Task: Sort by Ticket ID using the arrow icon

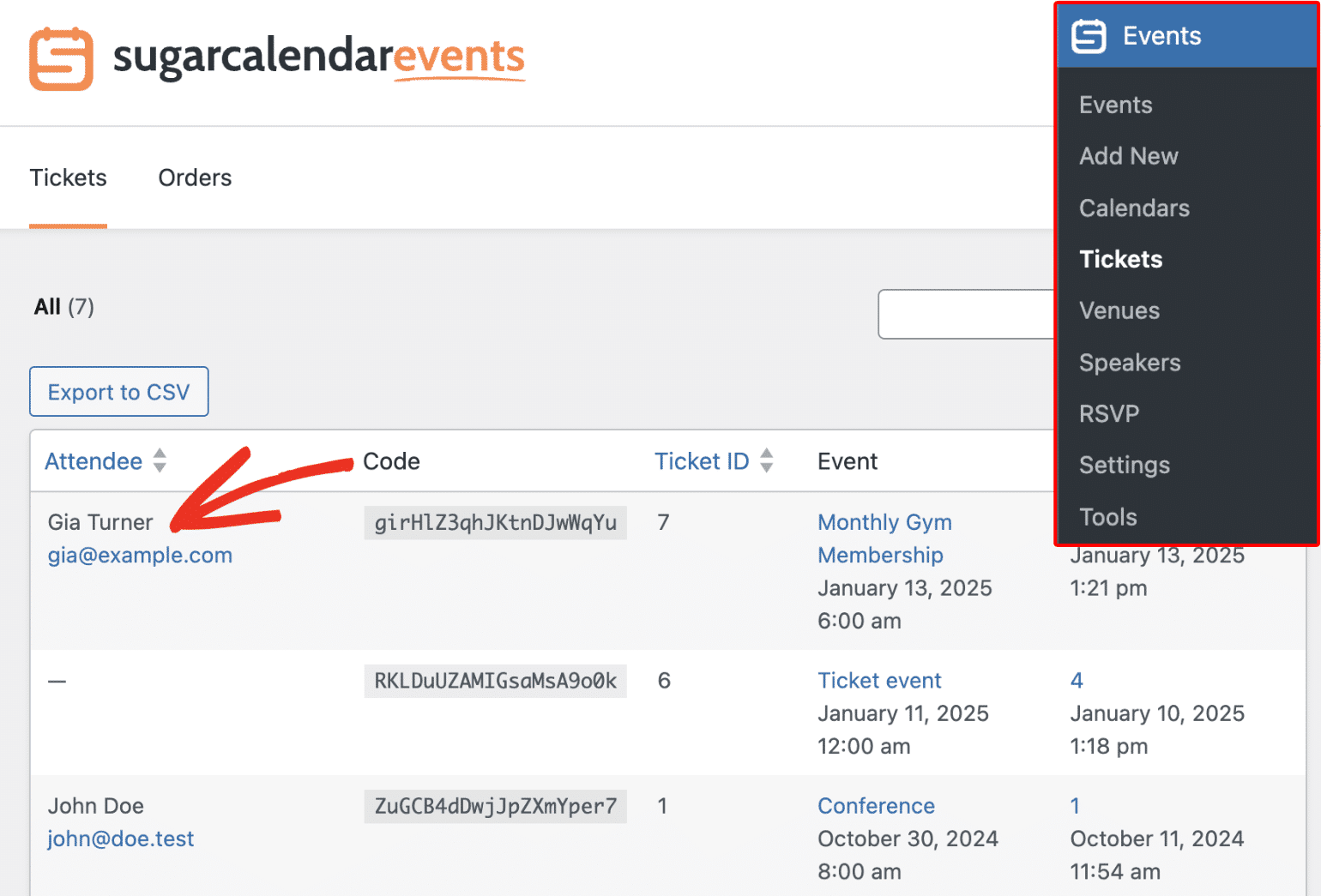Action: (767, 460)
